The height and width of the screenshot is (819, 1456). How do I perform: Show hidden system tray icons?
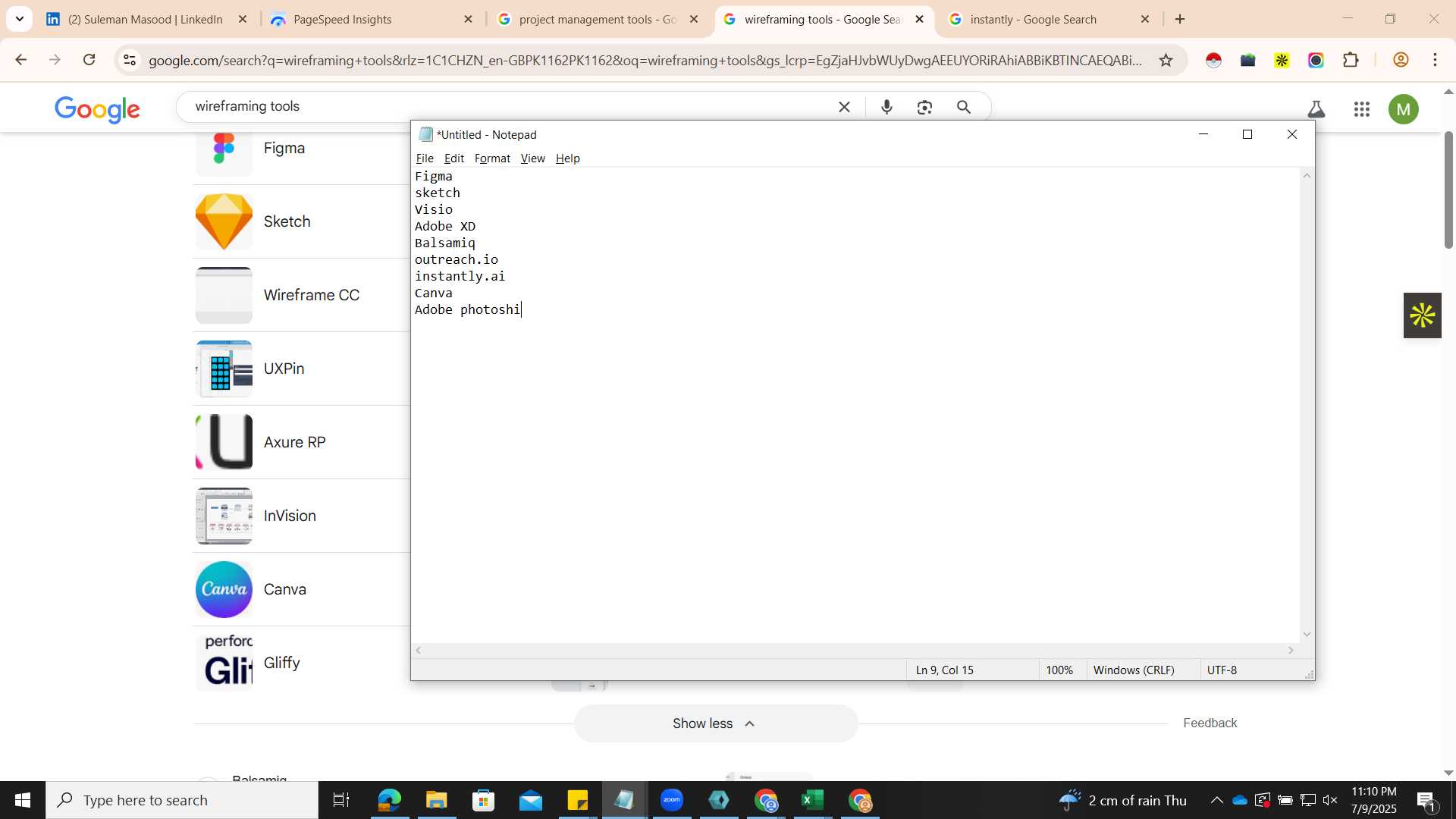(1216, 800)
